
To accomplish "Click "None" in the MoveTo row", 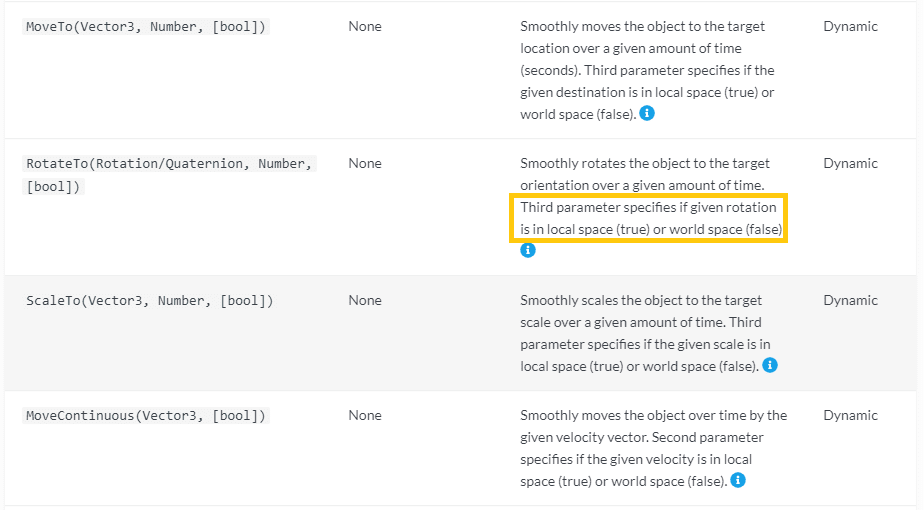I will pyautogui.click(x=365, y=27).
